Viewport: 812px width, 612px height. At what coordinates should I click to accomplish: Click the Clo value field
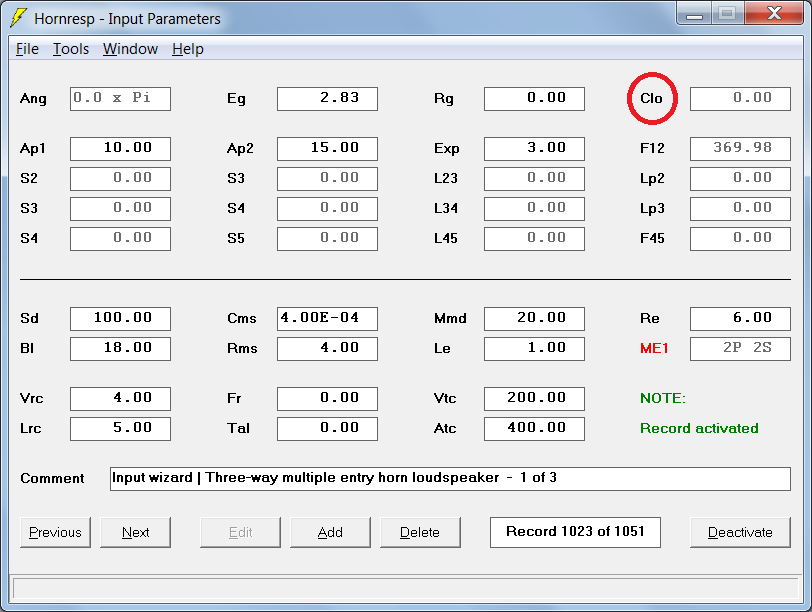[740, 98]
